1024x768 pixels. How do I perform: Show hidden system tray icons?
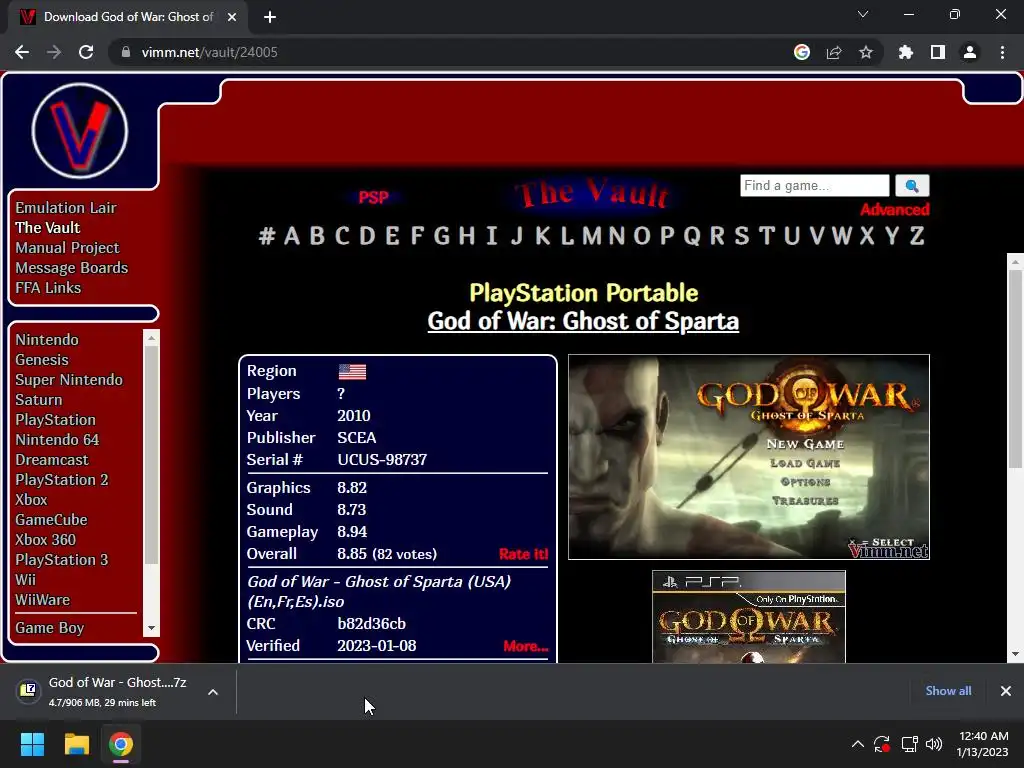(857, 744)
